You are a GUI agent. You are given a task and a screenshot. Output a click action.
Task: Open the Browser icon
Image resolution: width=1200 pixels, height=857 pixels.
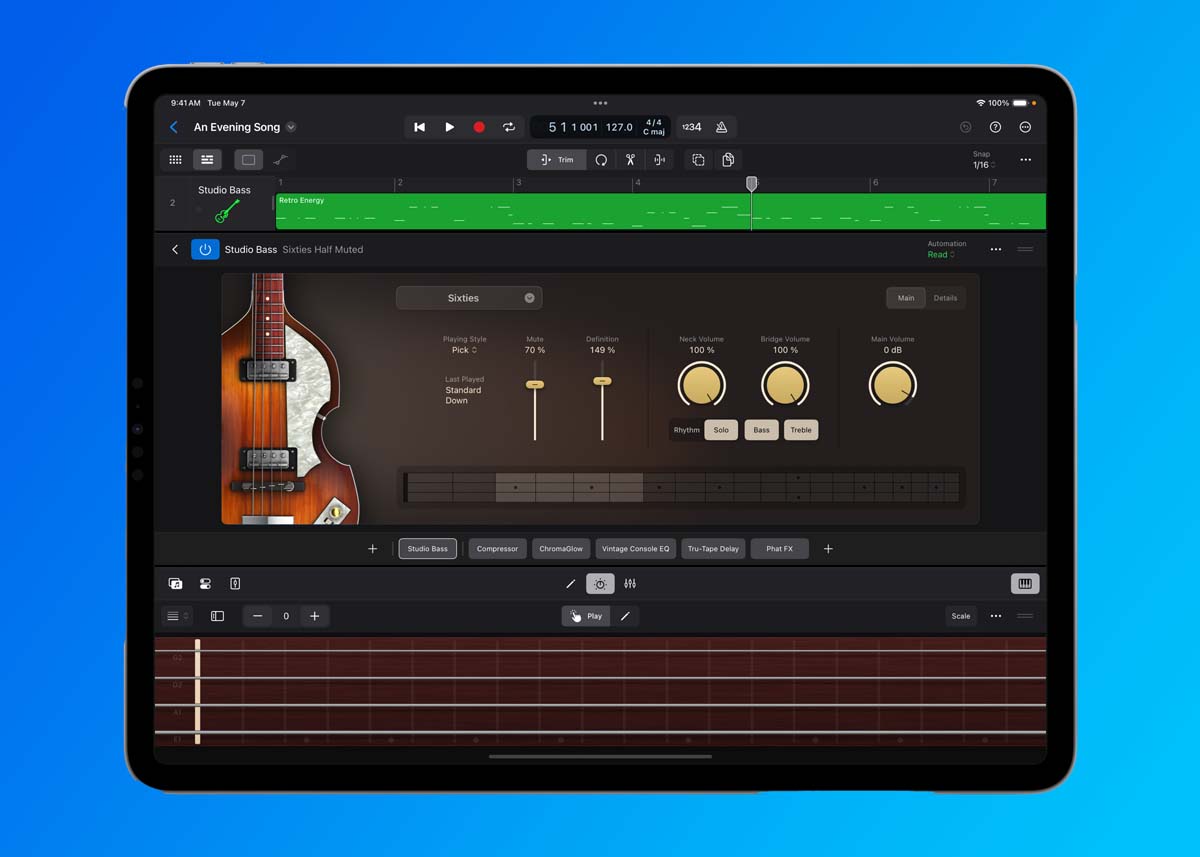[175, 584]
